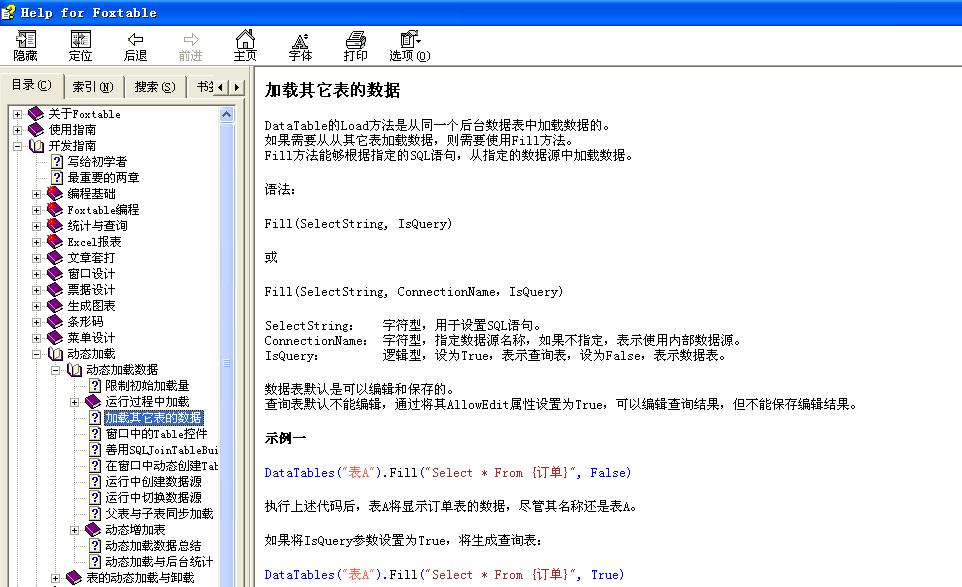
Task: Click the page icon beside 限制初始加载量
Action: [x=94, y=385]
